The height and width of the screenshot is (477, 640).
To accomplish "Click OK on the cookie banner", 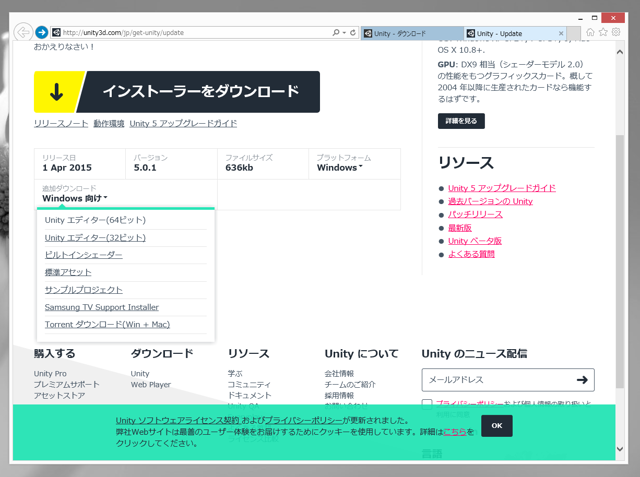I will [497, 426].
